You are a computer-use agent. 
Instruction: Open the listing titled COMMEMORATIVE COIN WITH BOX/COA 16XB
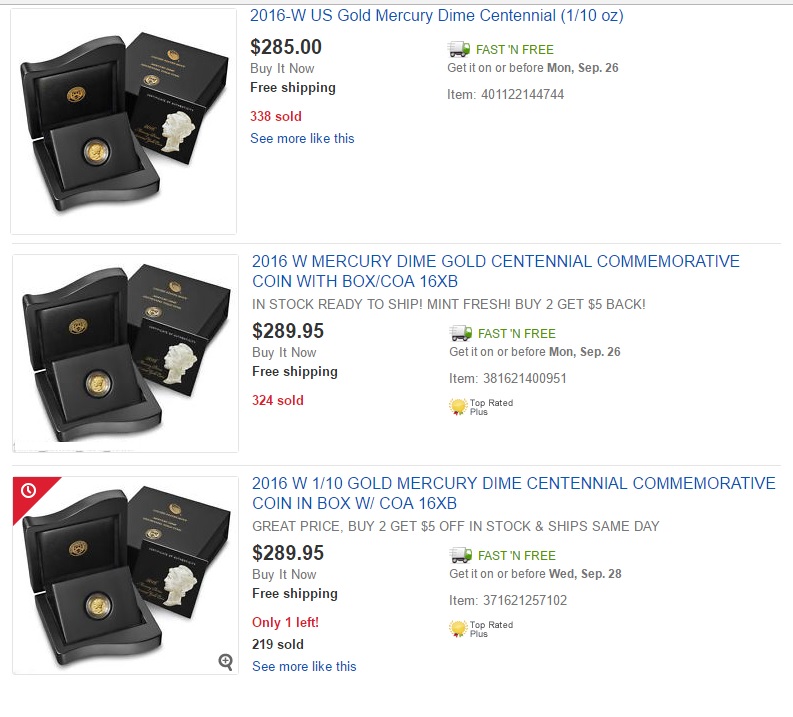[495, 271]
